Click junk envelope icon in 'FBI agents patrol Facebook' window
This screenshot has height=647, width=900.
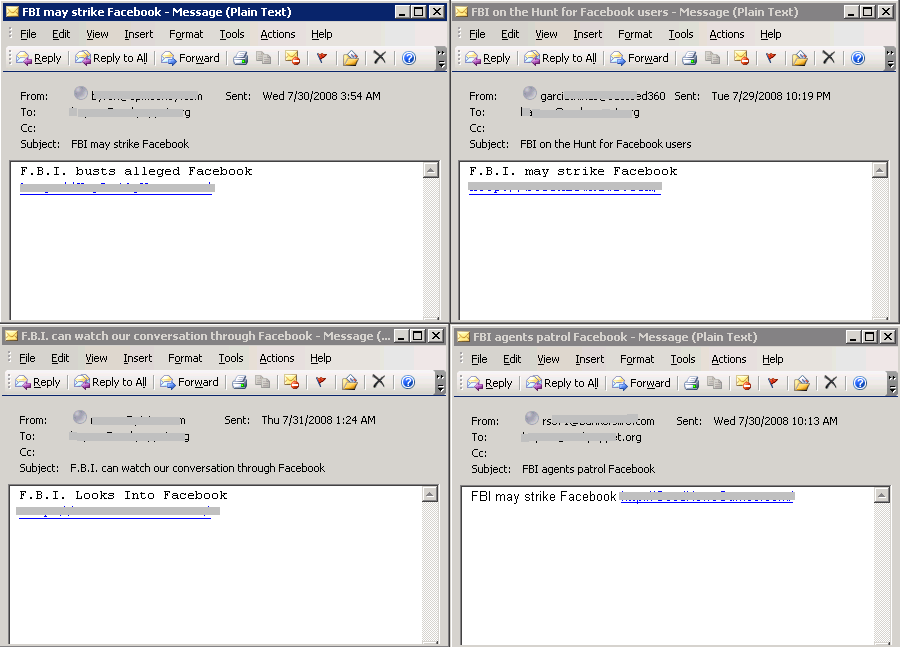(743, 383)
